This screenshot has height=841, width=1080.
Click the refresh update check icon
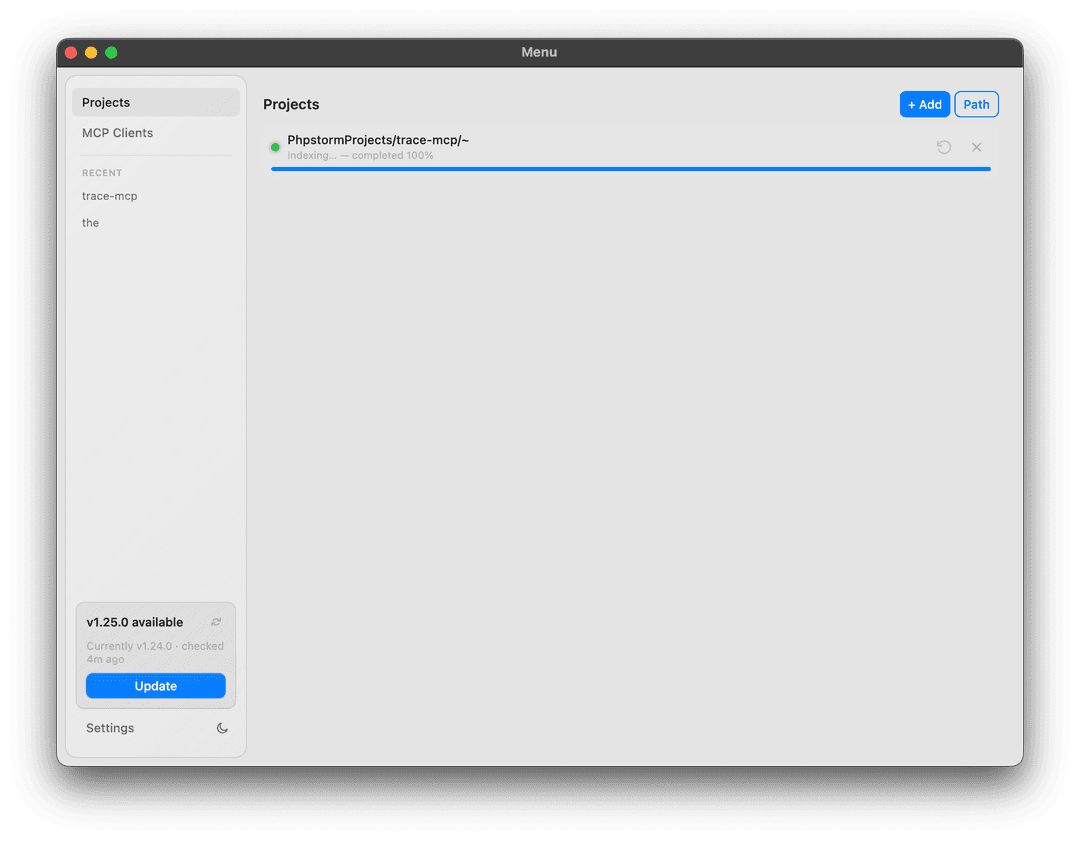pos(216,622)
